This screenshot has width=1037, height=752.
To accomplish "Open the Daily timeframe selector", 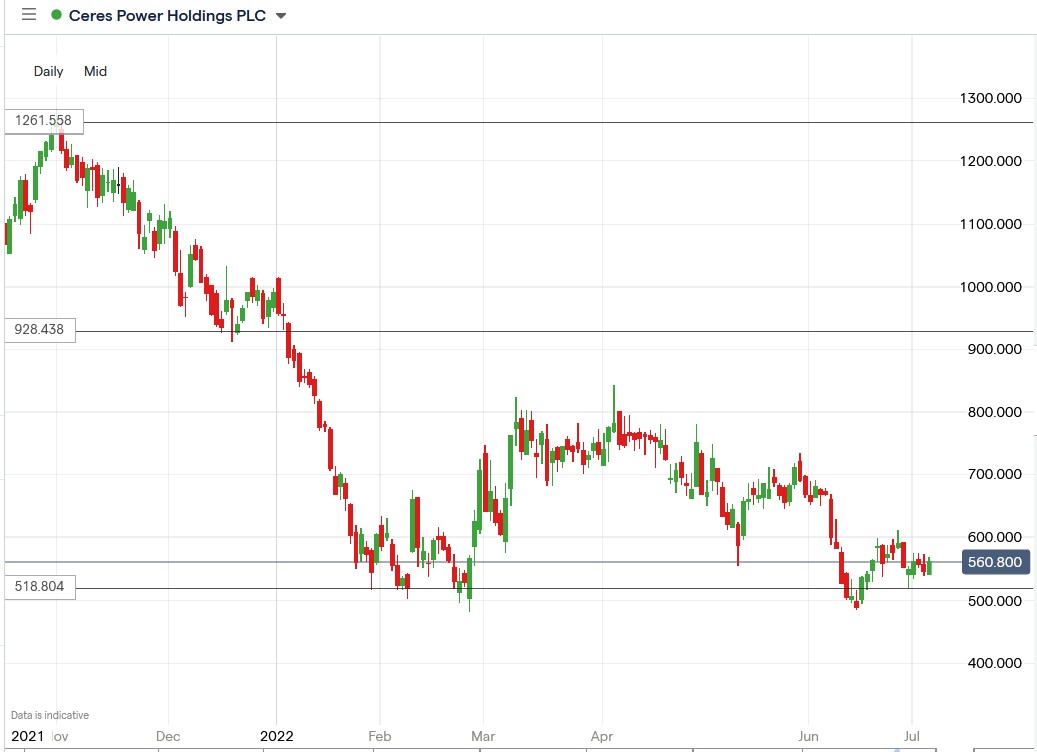I will tap(48, 71).
